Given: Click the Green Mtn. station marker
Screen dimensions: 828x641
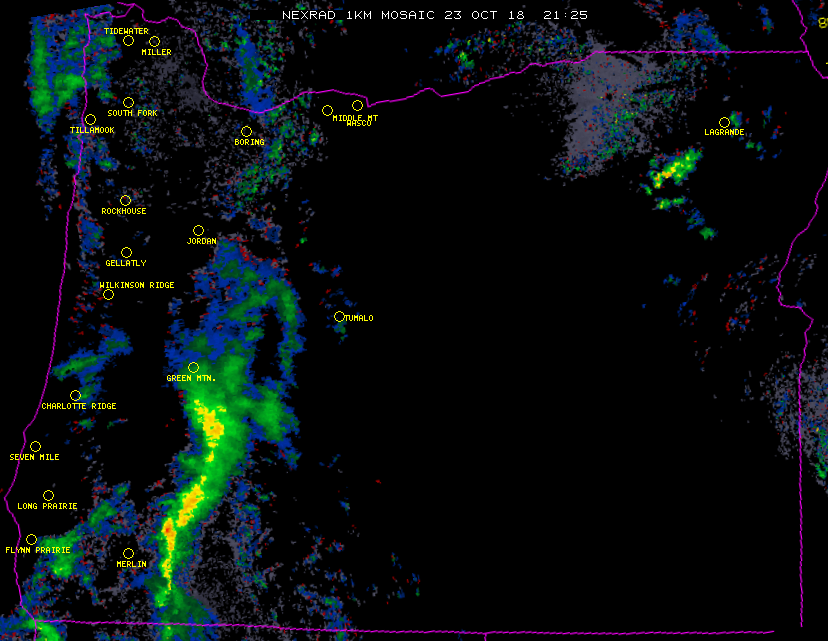Looking at the screenshot, I should tap(193, 368).
